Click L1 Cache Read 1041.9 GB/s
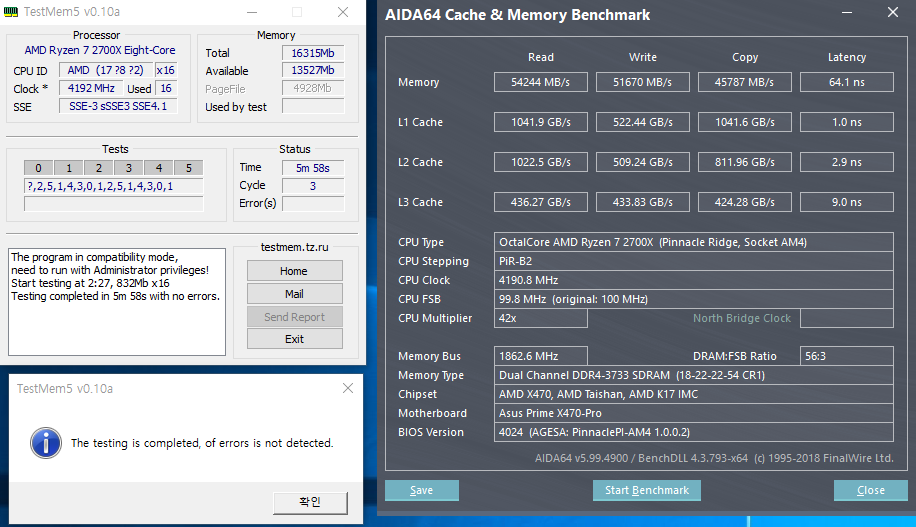Viewport: 916px width, 527px height. click(540, 122)
